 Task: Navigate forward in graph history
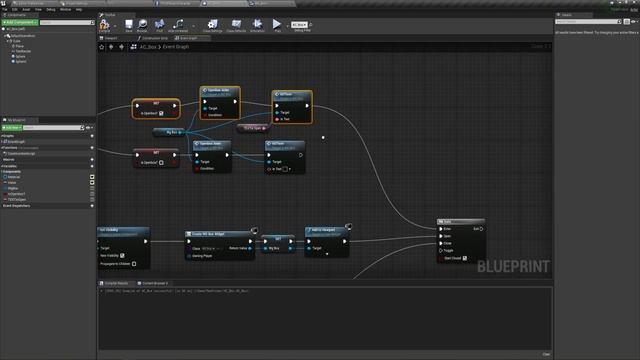tap(122, 47)
